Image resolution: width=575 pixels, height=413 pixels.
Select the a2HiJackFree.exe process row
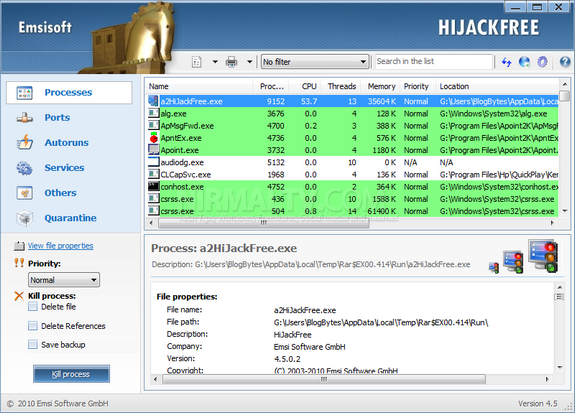pos(353,101)
